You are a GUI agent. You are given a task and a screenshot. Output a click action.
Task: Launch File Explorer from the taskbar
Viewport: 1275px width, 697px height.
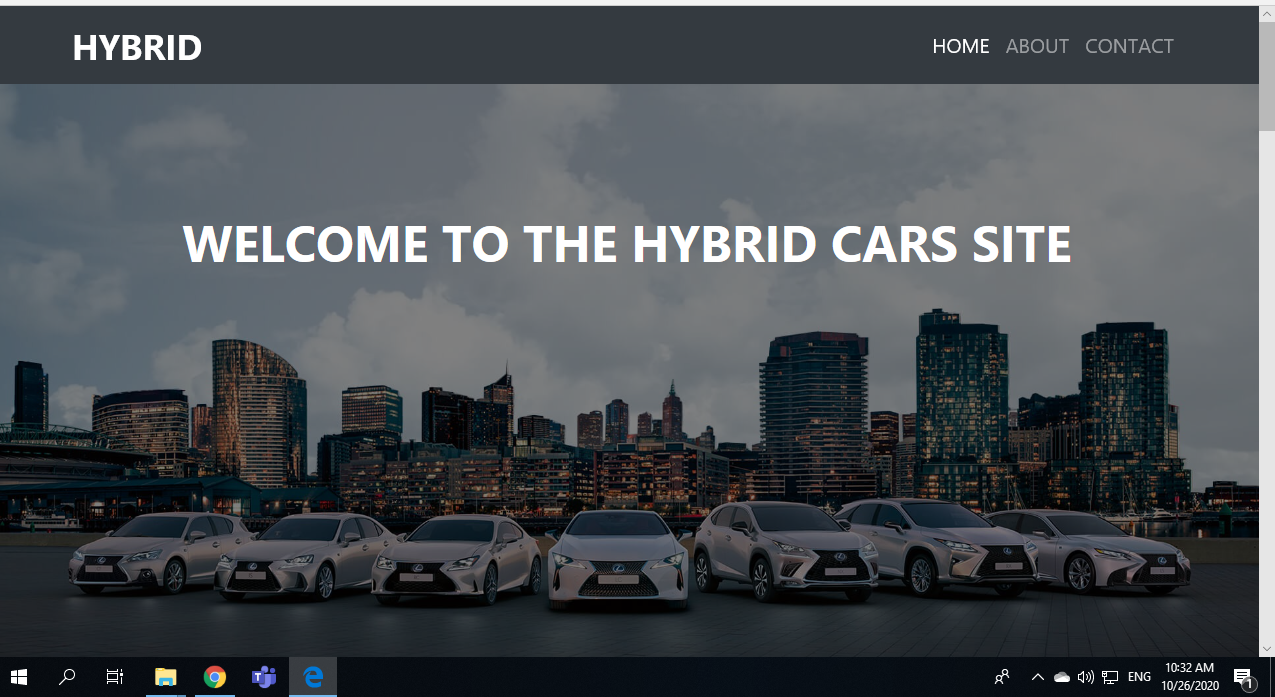[165, 677]
